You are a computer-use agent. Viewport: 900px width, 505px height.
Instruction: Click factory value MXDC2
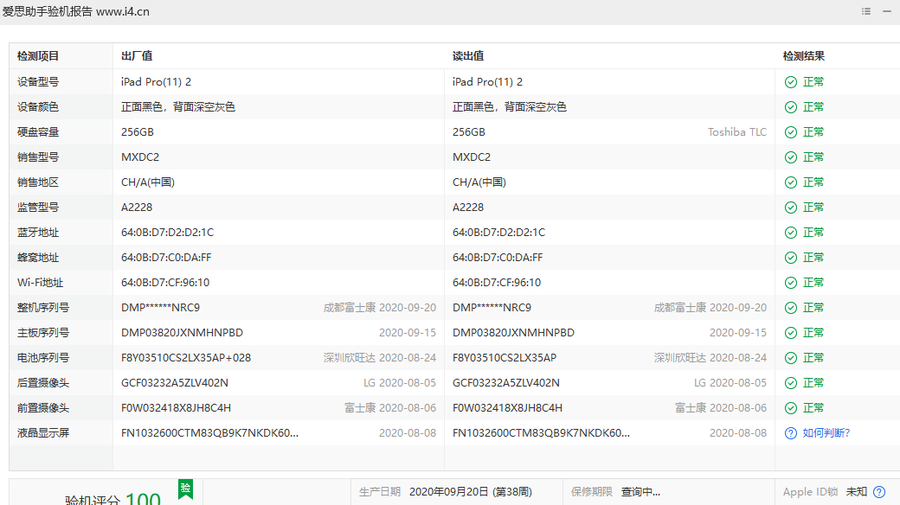(x=140, y=157)
